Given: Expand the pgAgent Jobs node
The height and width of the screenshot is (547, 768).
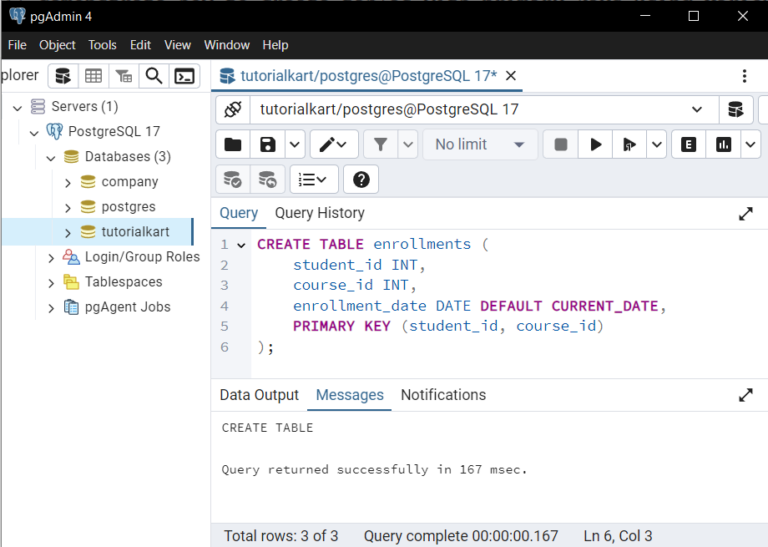Looking at the screenshot, I should (51, 308).
